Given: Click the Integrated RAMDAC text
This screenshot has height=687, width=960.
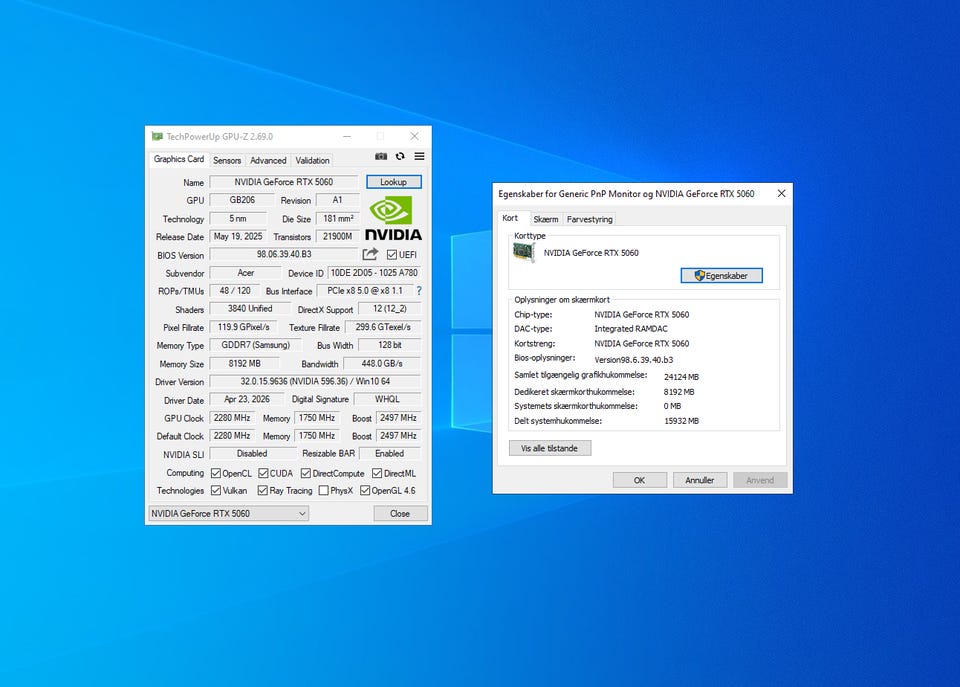Looking at the screenshot, I should point(631,329).
